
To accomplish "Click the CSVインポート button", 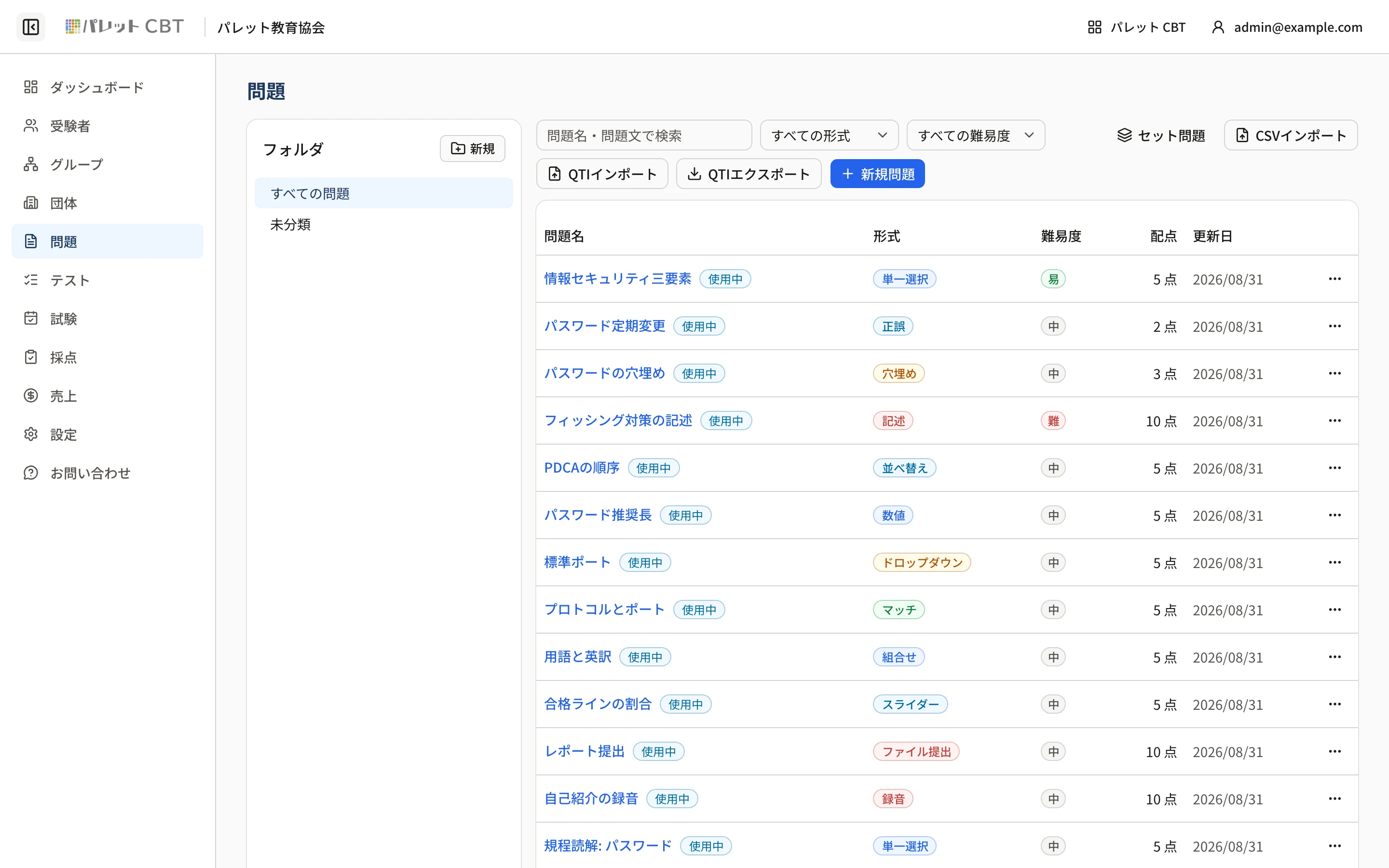I will pos(1291,136).
